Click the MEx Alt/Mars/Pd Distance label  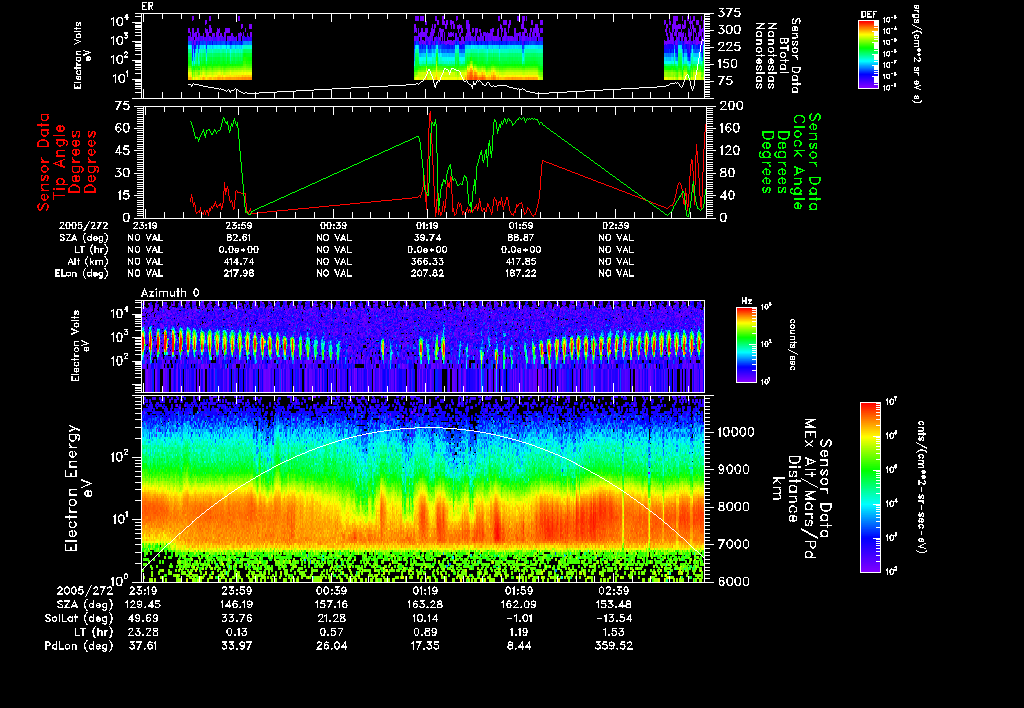[801, 489]
